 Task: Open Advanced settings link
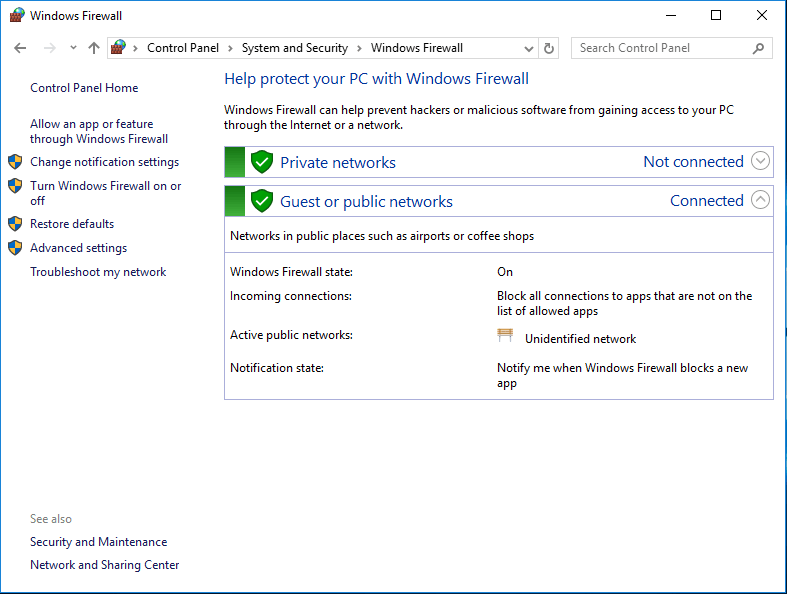click(x=78, y=248)
